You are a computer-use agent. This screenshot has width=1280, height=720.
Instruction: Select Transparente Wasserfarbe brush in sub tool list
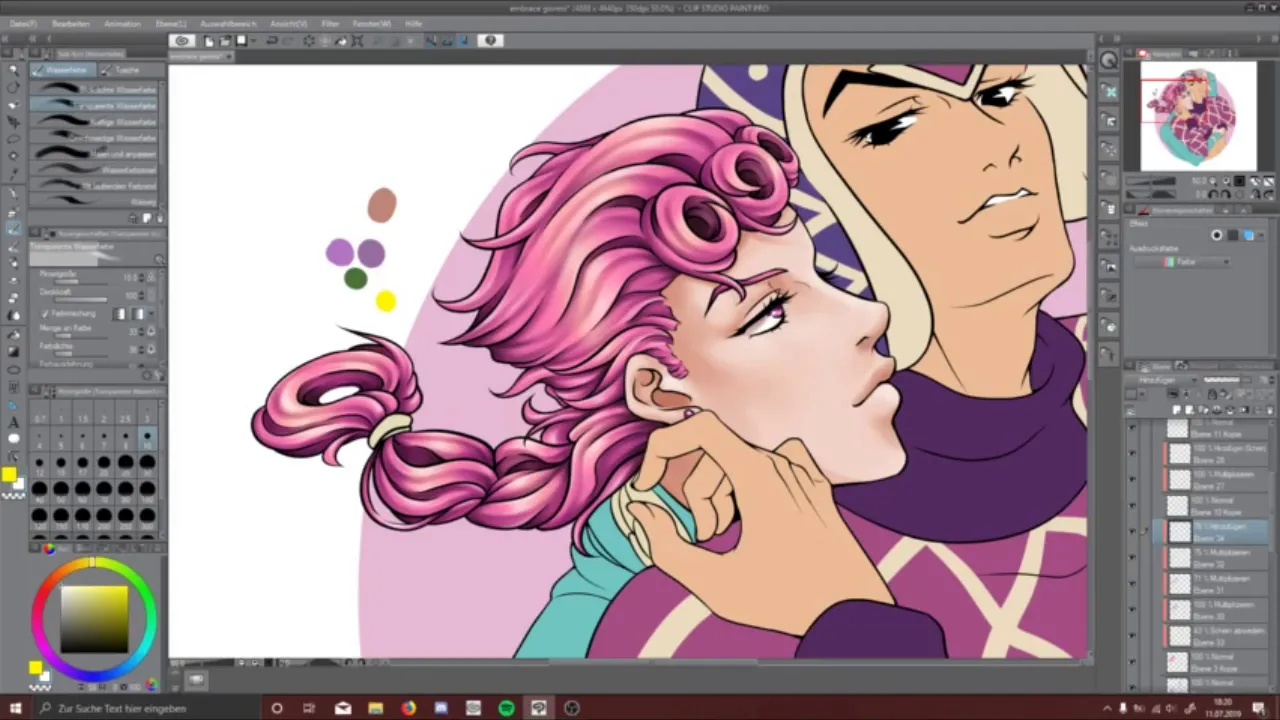click(95, 105)
